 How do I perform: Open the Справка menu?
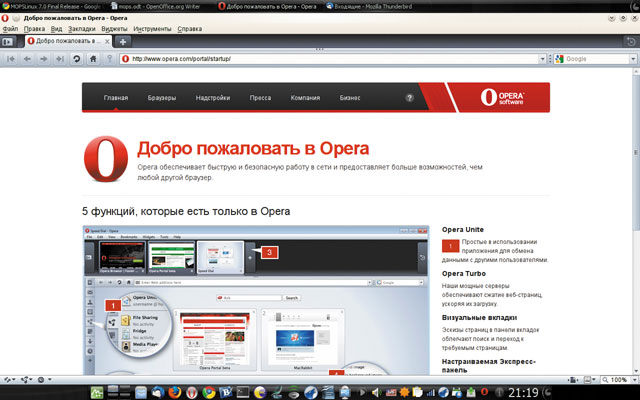(190, 29)
